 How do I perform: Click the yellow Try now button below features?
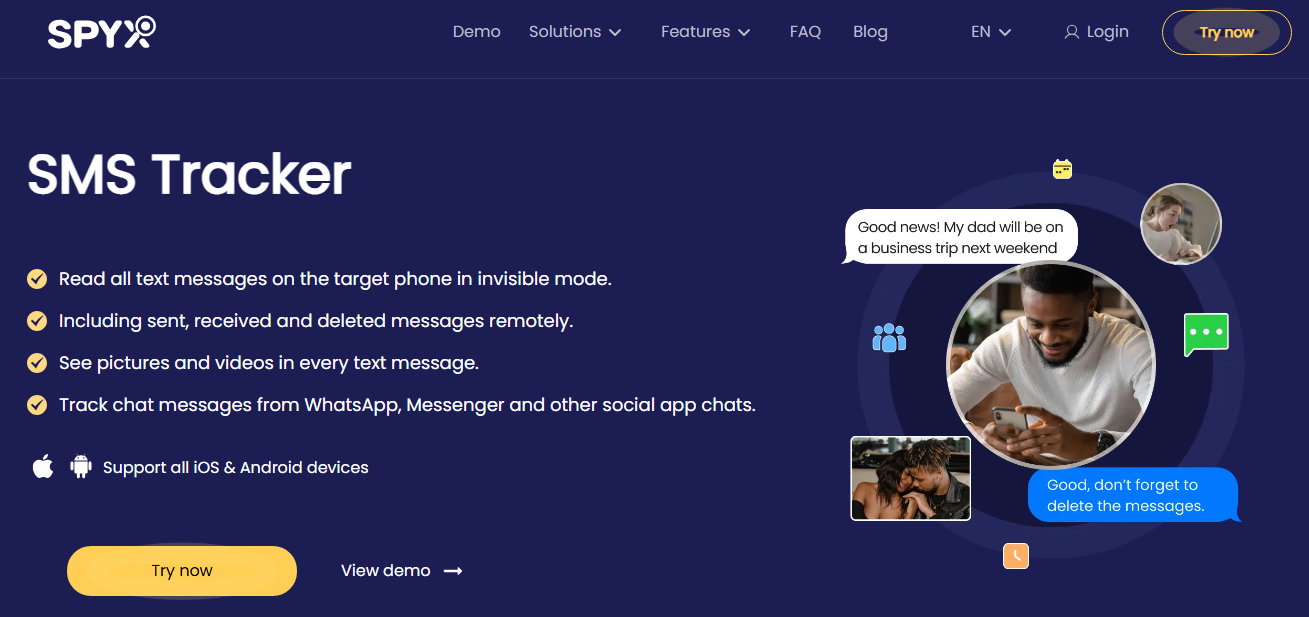182,571
